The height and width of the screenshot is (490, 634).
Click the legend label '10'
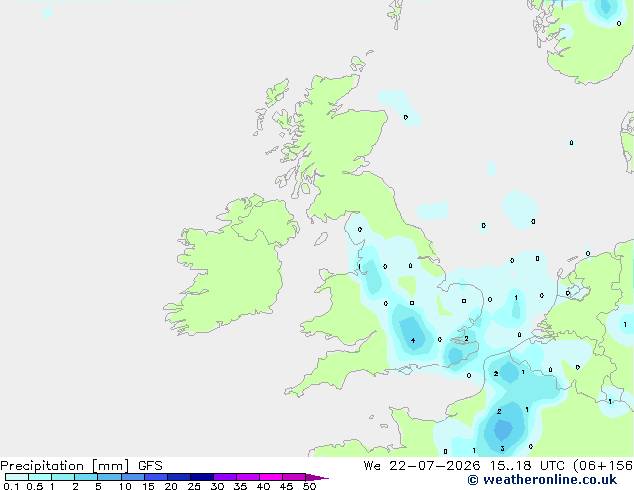tap(125, 486)
